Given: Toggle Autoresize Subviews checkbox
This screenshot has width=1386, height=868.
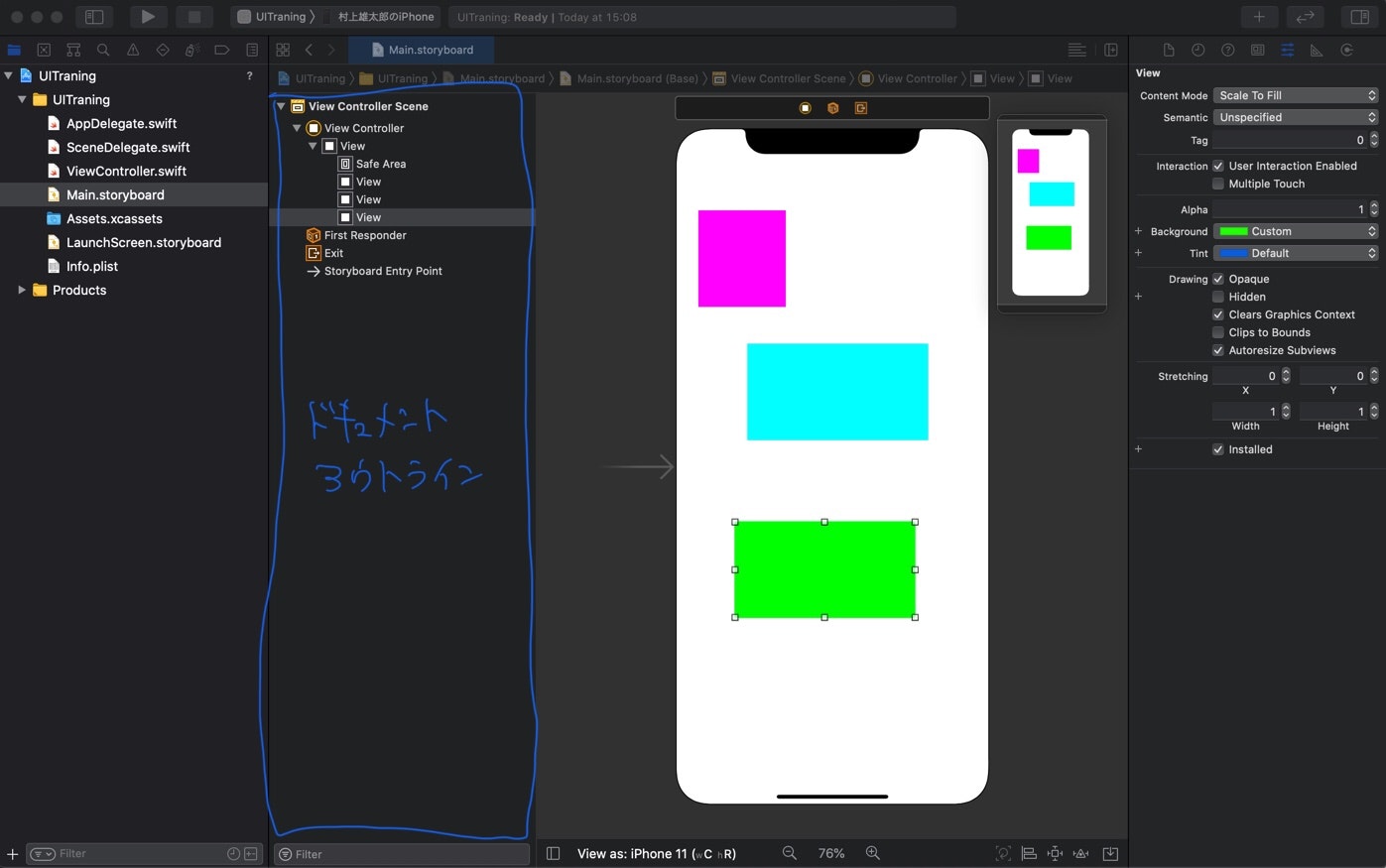Looking at the screenshot, I should (x=1218, y=350).
